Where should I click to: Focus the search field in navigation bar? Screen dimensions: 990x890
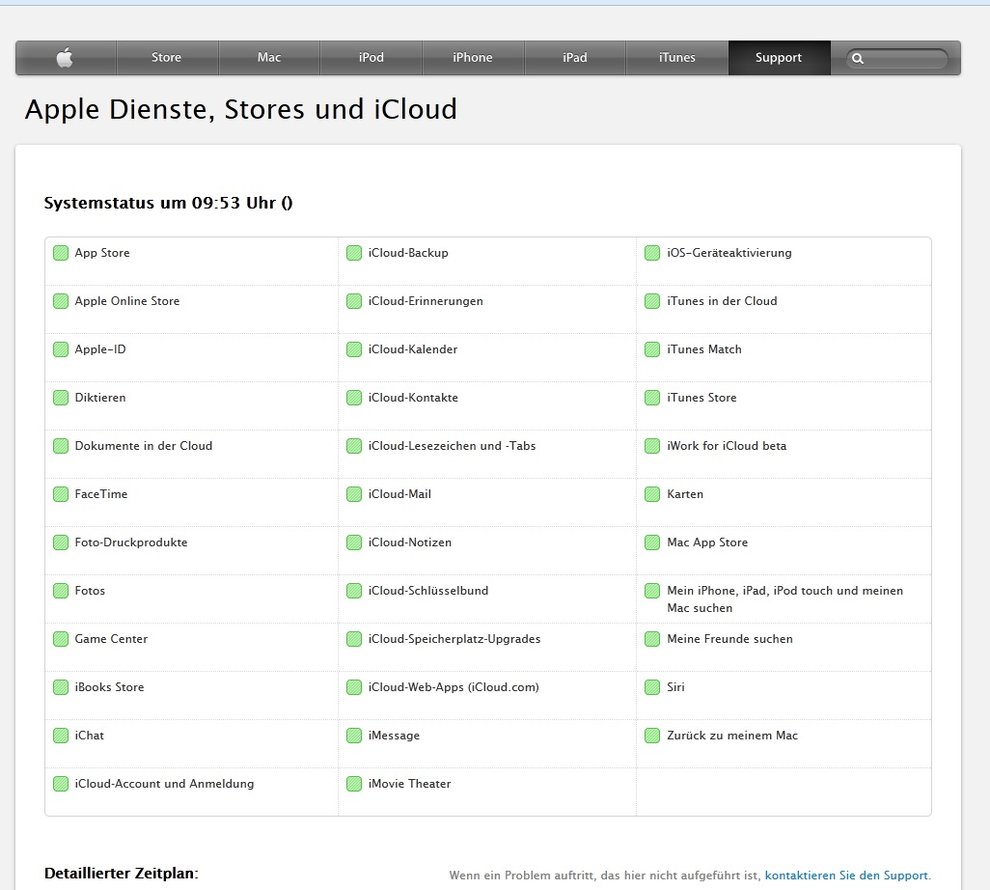click(897, 59)
